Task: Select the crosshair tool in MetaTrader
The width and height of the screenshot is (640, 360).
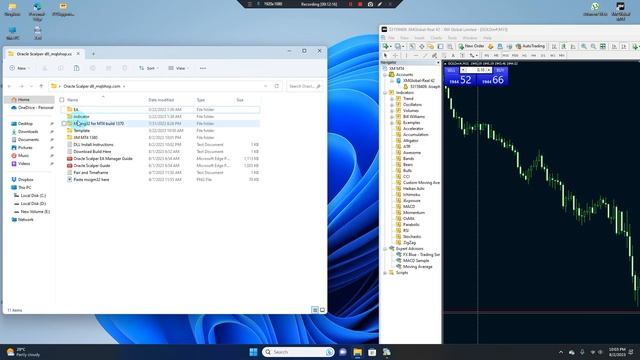Action: (x=395, y=55)
